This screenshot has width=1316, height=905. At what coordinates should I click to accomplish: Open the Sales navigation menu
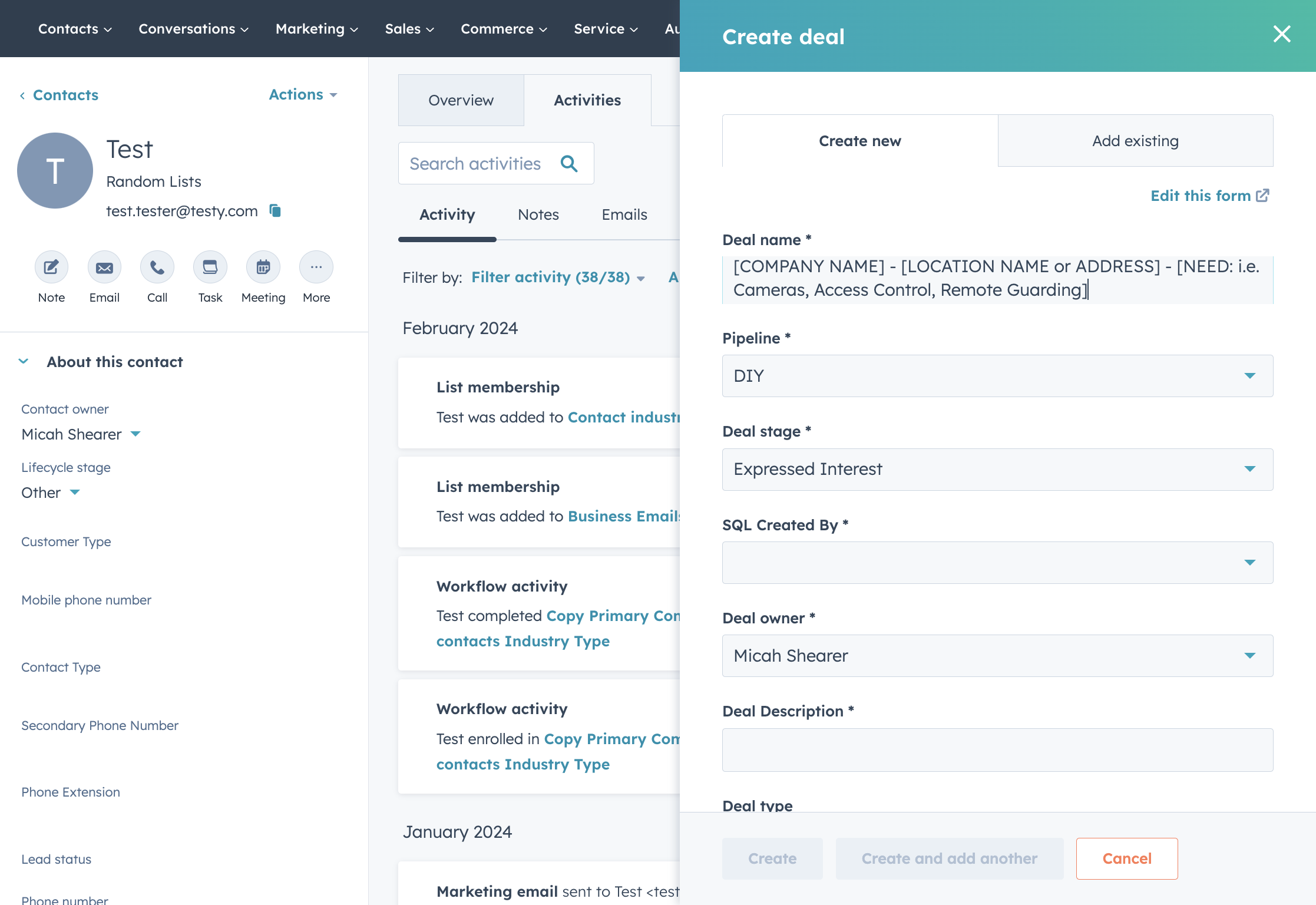(x=409, y=29)
